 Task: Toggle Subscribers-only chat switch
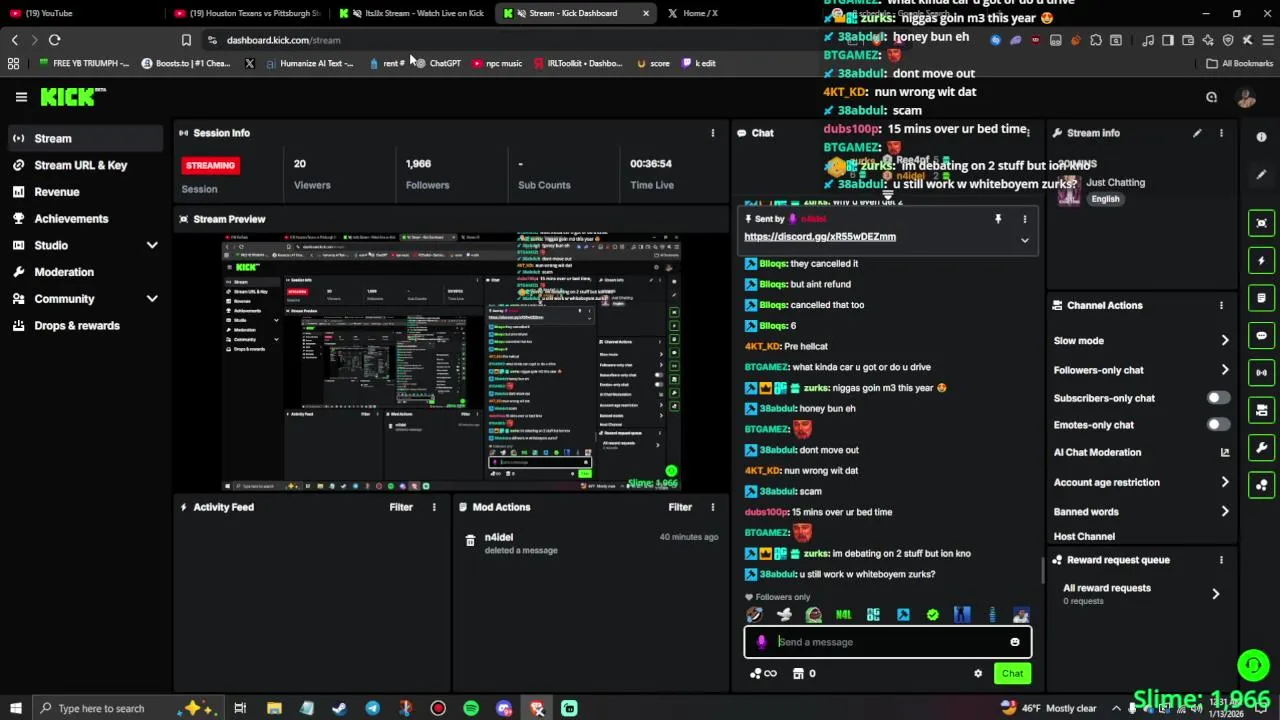point(1218,398)
